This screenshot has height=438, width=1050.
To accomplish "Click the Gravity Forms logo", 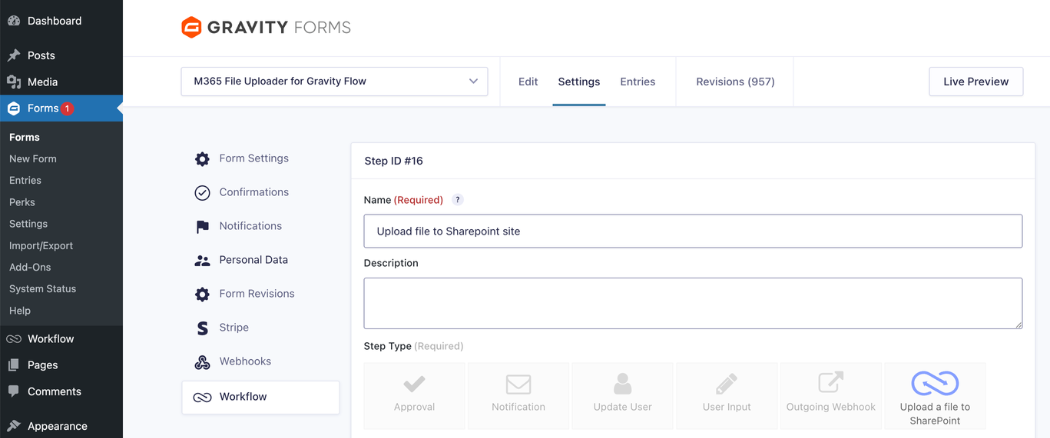I will (266, 27).
